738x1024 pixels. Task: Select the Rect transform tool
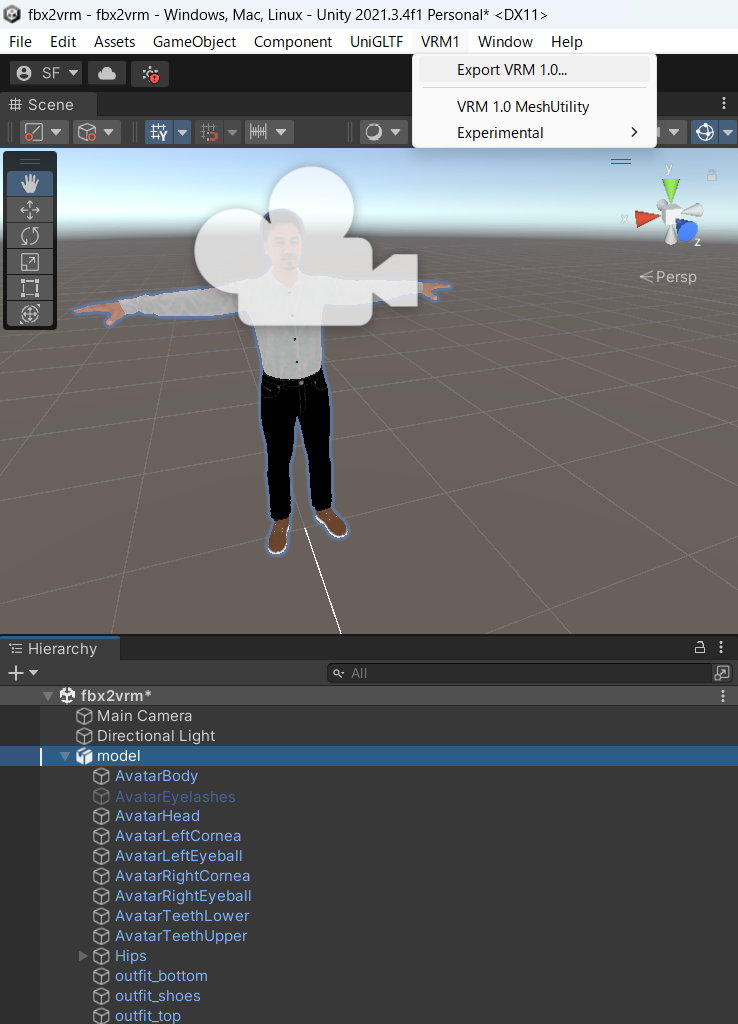[x=30, y=288]
